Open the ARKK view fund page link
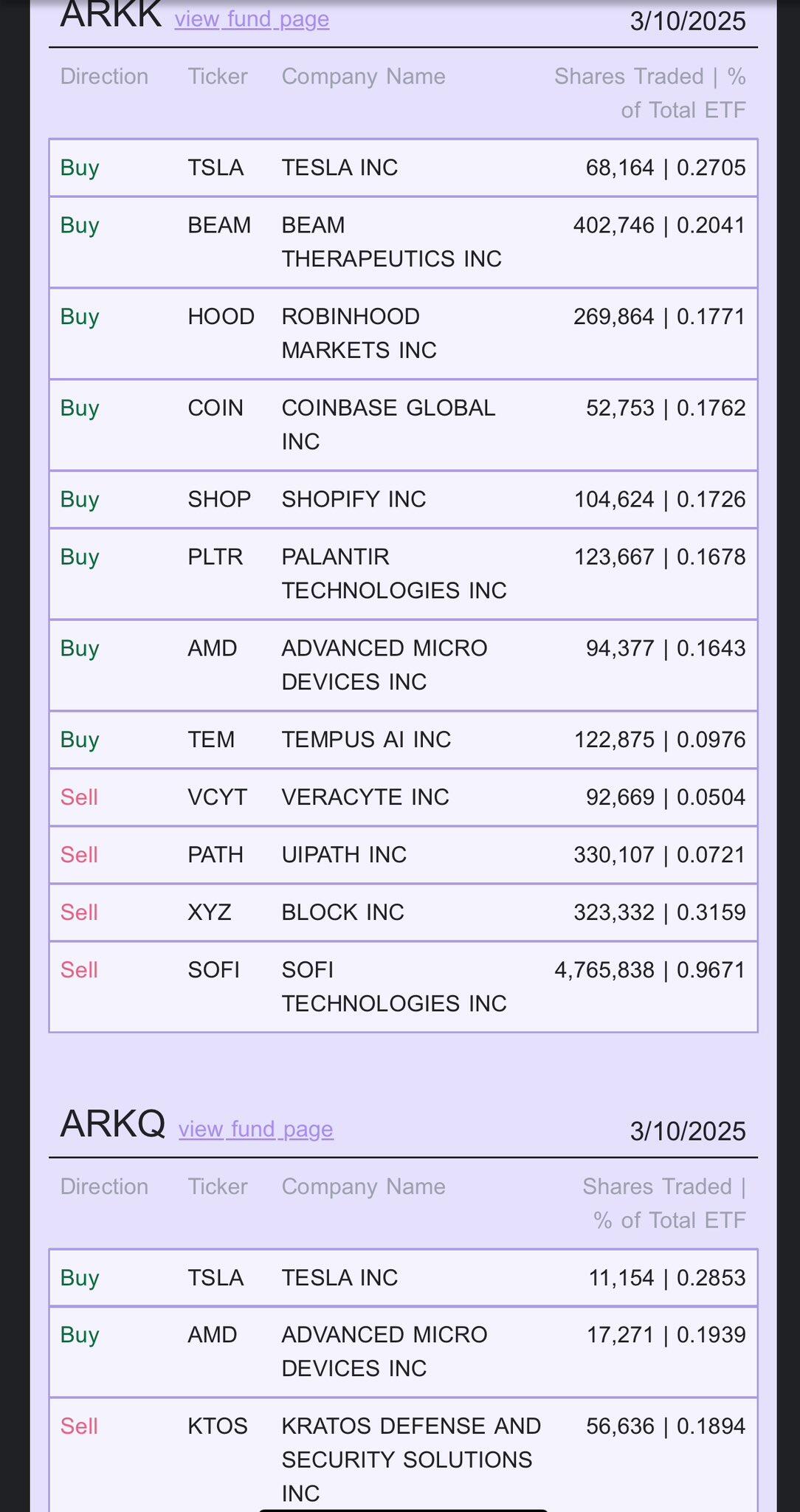800x1512 pixels. [x=252, y=18]
